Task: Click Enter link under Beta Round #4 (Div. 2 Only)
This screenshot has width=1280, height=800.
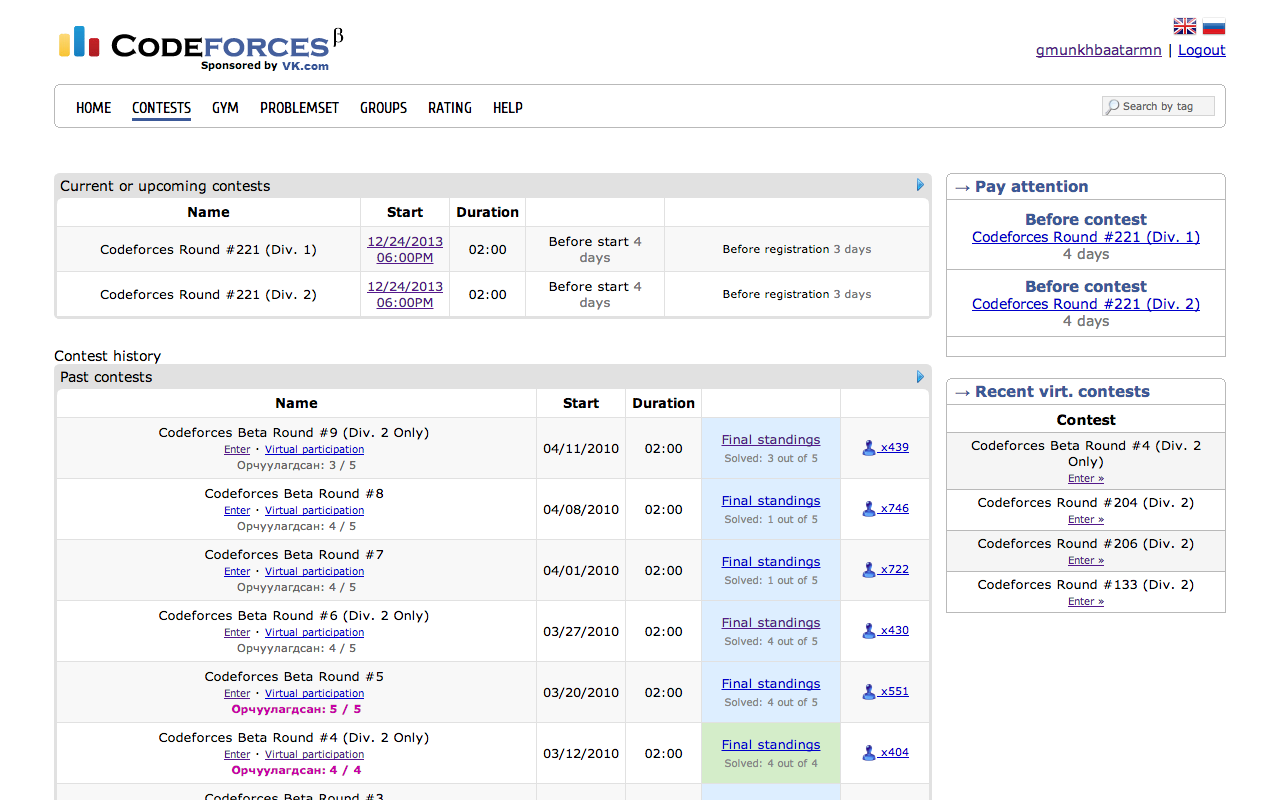Action: point(237,755)
